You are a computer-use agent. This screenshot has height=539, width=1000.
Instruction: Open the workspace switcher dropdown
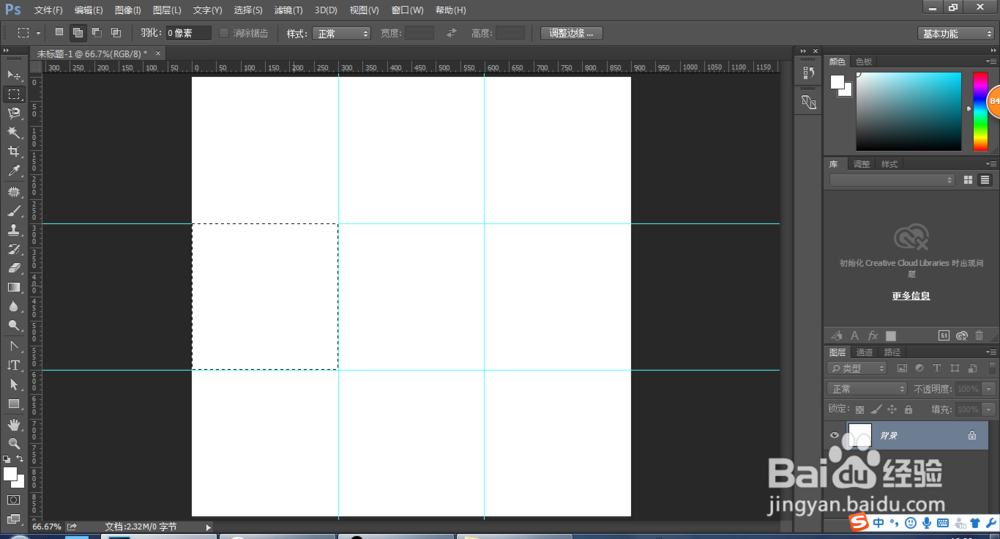click(x=955, y=33)
